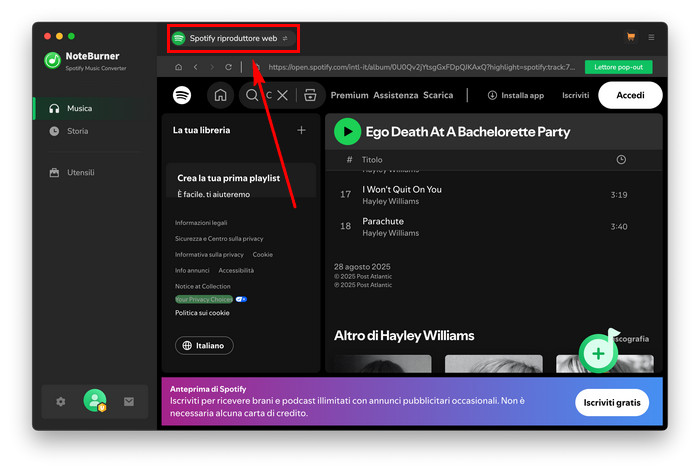This screenshot has width=700, height=473.
Task: Open Politica sui cookie link
Action: tap(202, 313)
